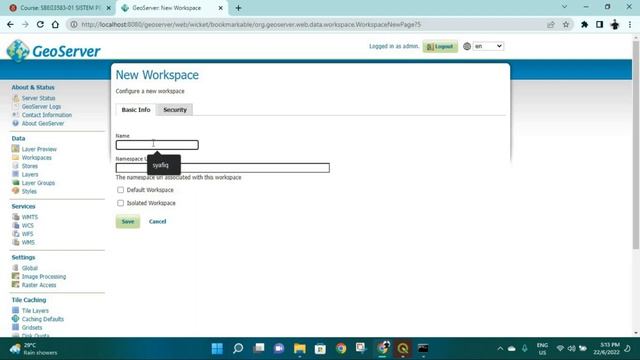Open File Explorer from taskbar
The width and height of the screenshot is (640, 360).
tap(300, 348)
